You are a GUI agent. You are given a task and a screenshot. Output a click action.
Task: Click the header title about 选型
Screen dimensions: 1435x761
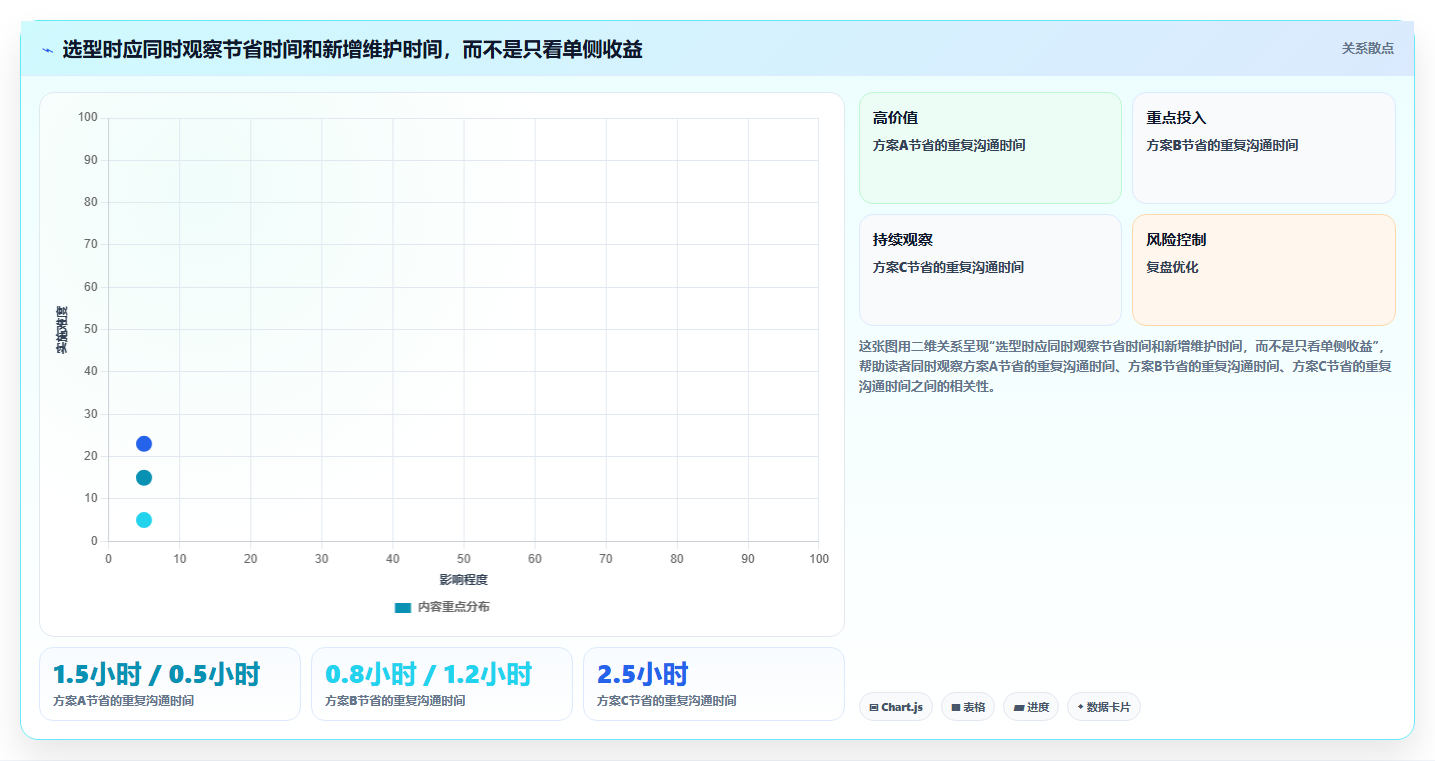pyautogui.click(x=352, y=49)
